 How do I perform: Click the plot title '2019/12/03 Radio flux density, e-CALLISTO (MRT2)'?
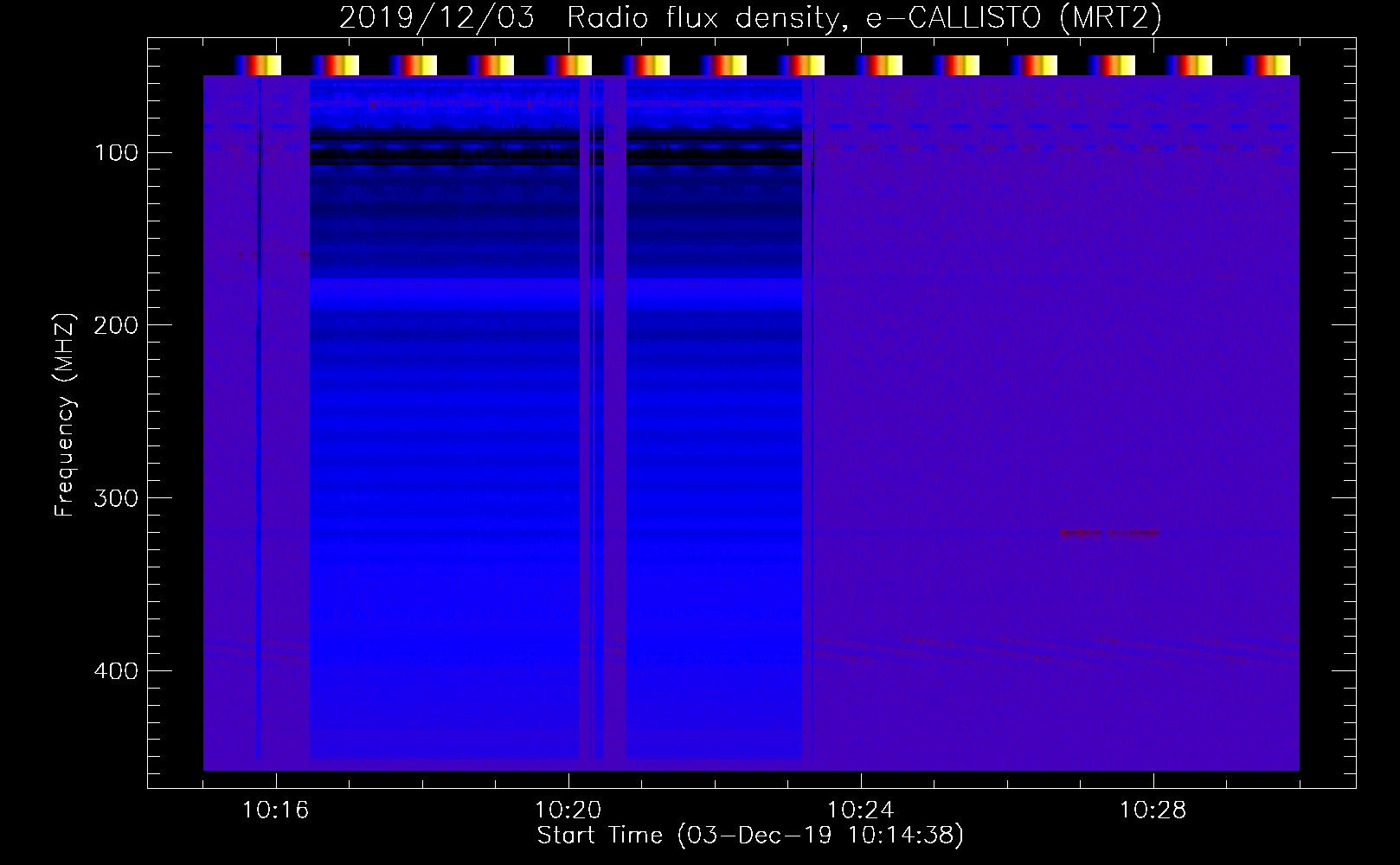click(750, 17)
